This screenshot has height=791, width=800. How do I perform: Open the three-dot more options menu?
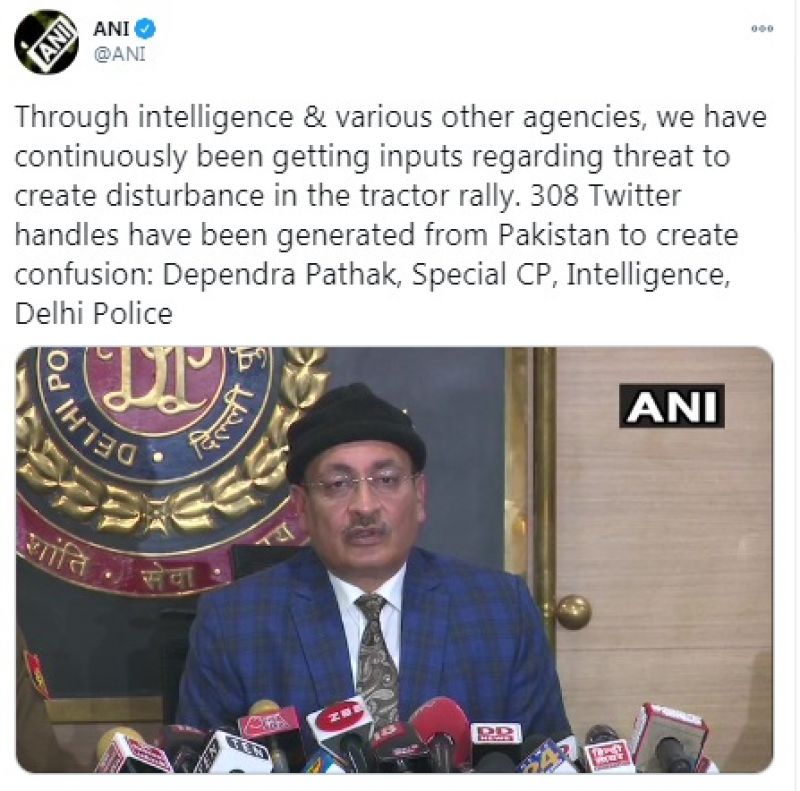762,29
